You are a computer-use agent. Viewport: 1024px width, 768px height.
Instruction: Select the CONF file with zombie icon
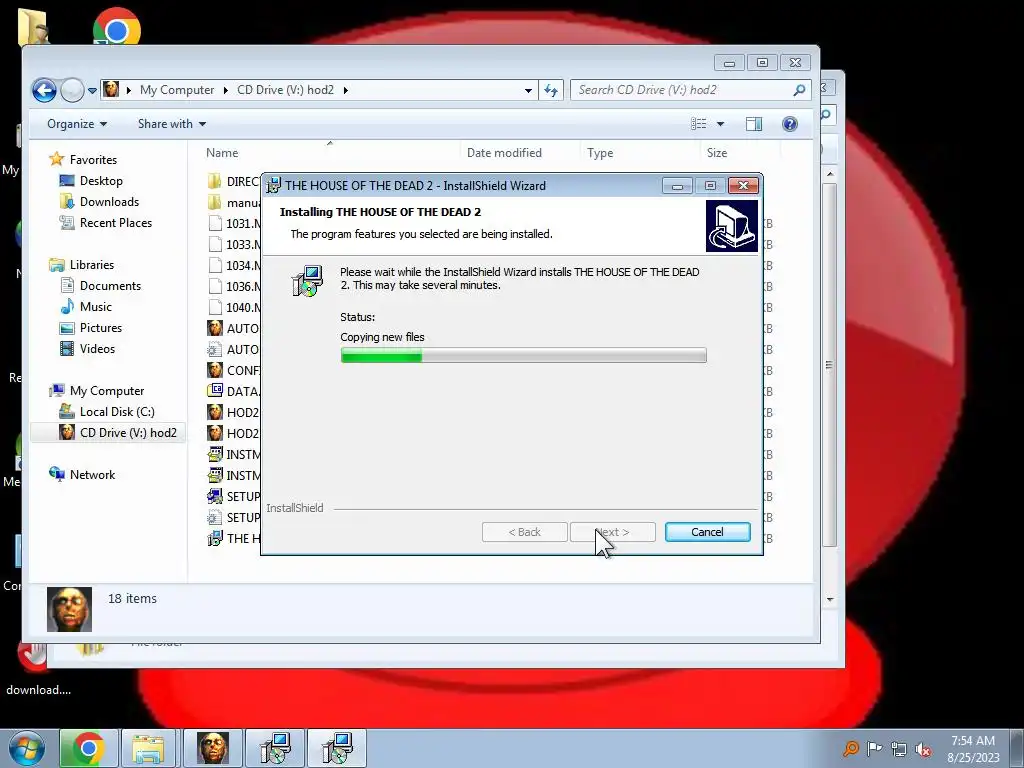215,370
